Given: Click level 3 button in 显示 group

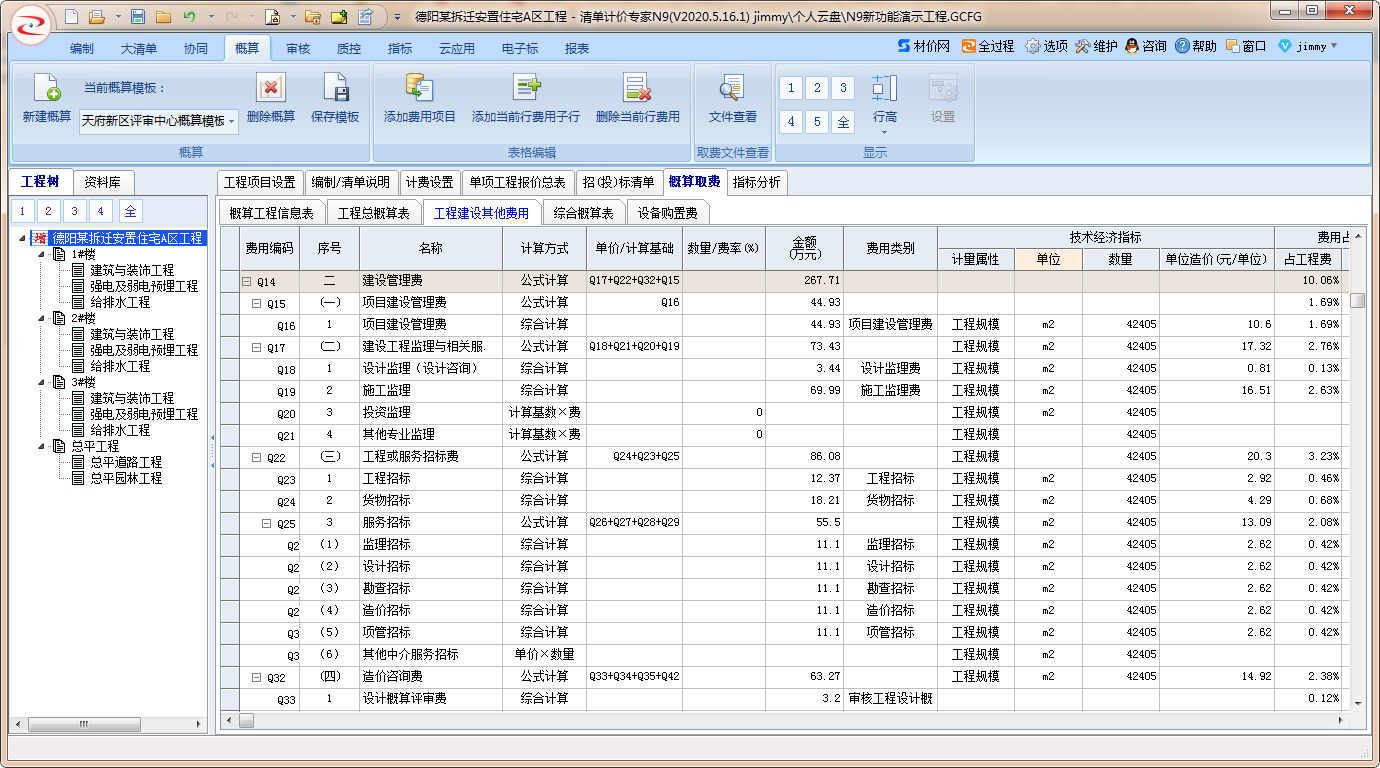Looking at the screenshot, I should tap(843, 88).
